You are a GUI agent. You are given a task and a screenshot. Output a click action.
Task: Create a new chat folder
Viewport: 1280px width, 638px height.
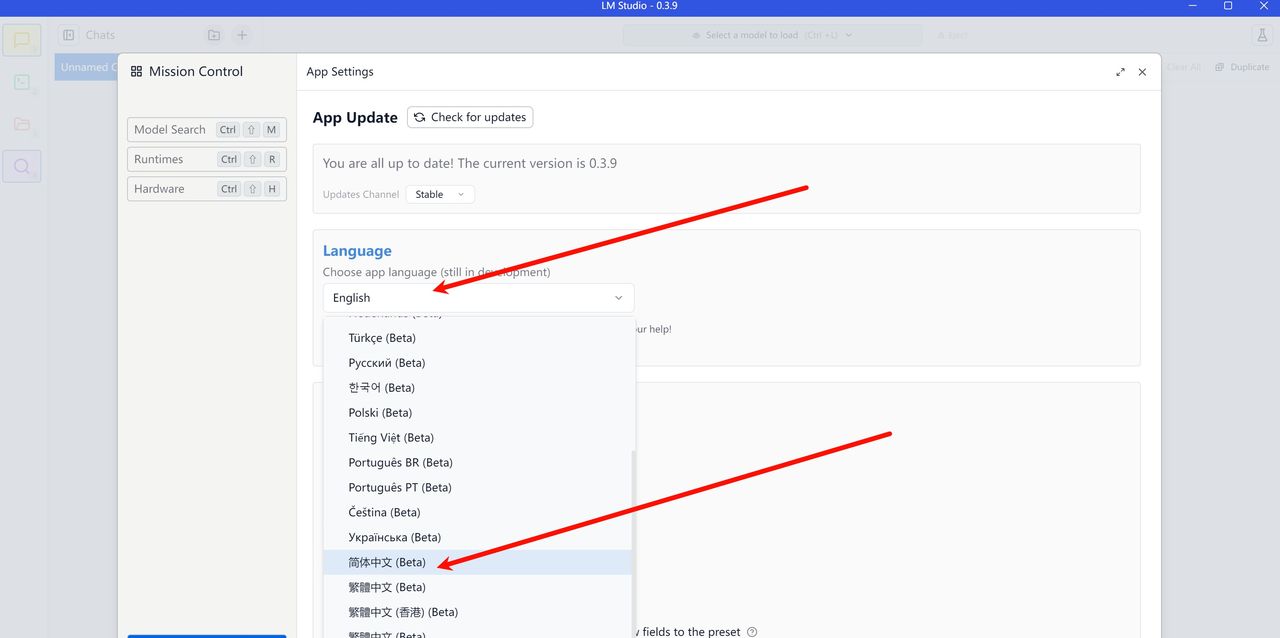tap(214, 35)
